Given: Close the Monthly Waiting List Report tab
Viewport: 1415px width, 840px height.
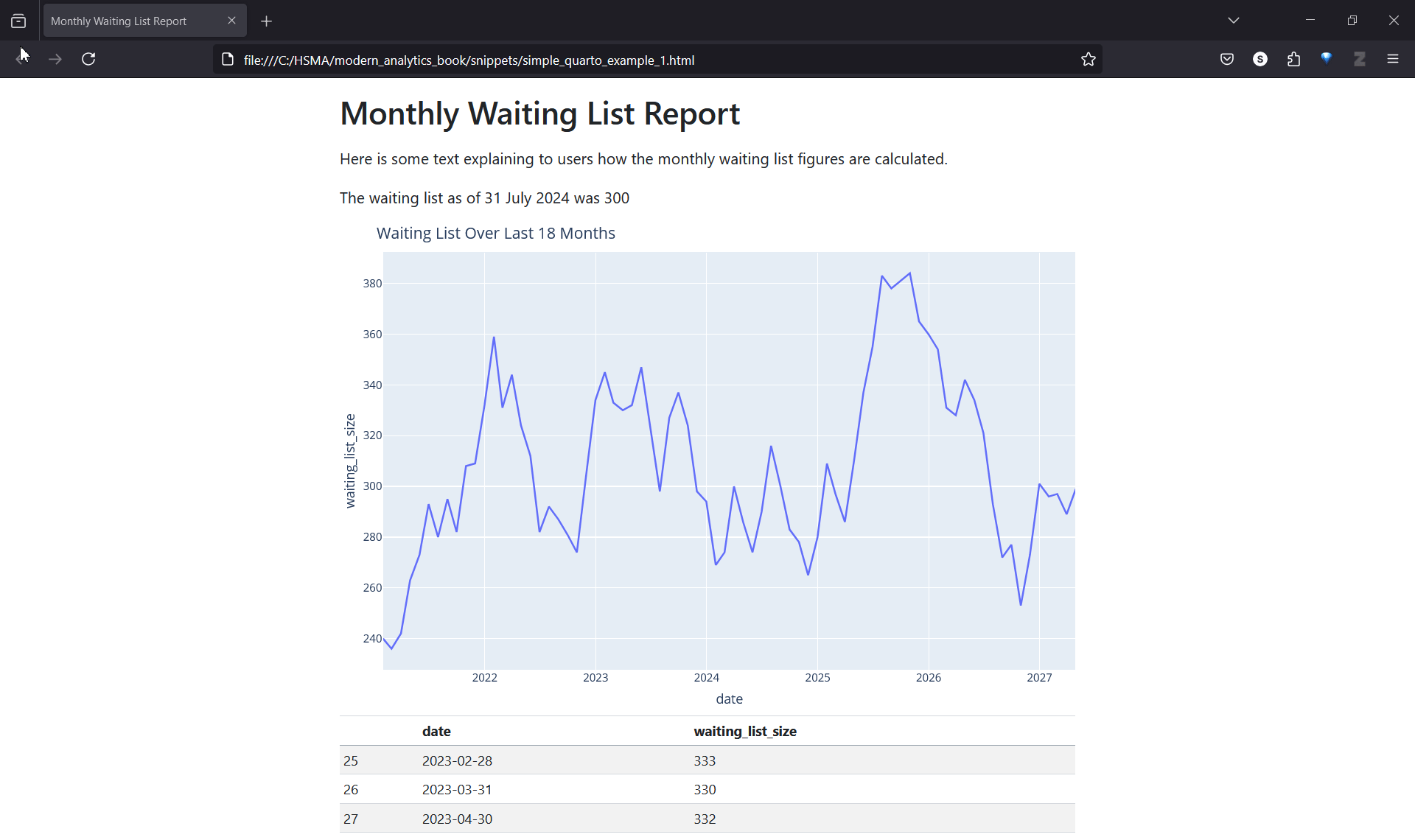Looking at the screenshot, I should (232, 21).
